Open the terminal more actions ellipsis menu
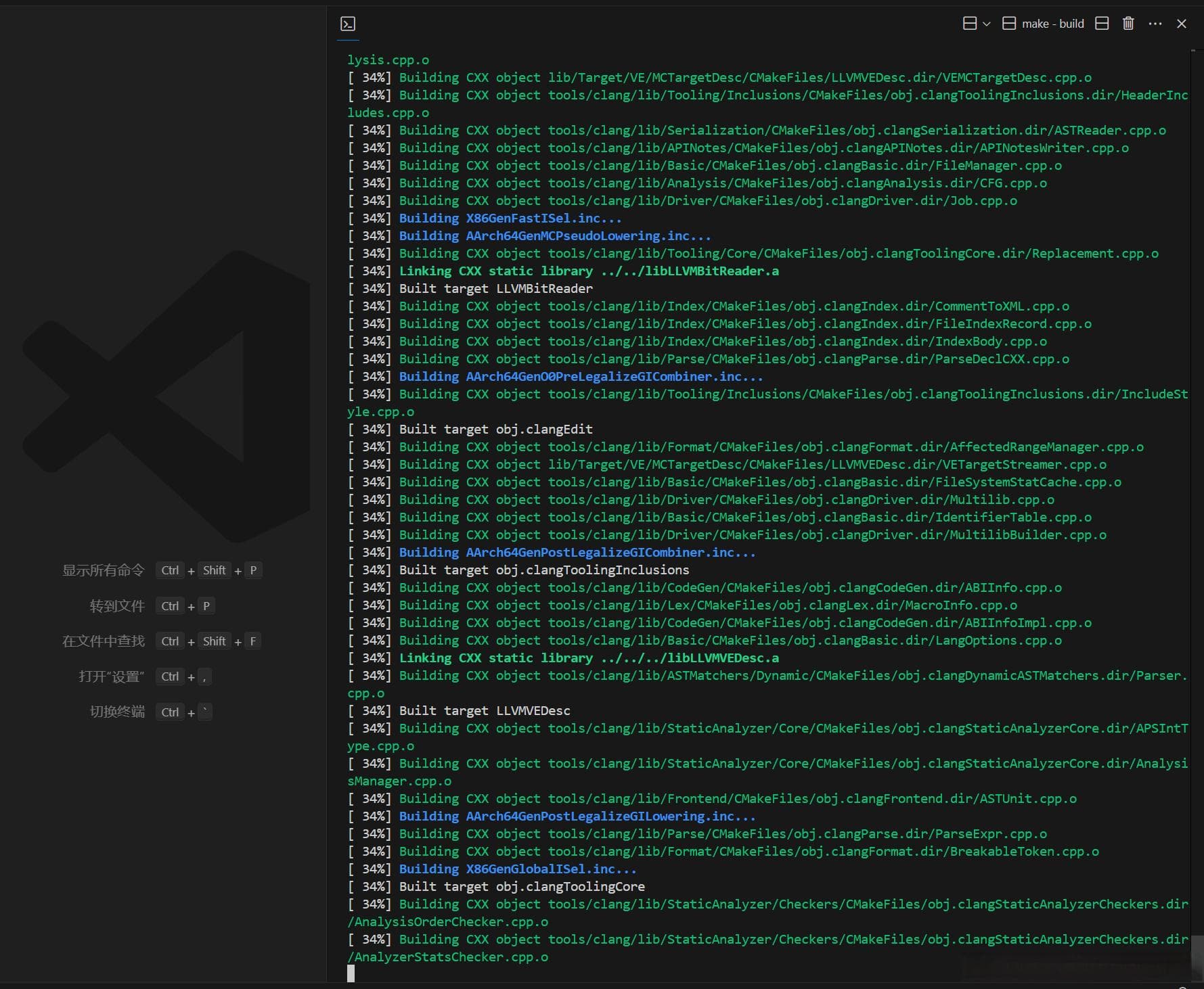 point(1155,24)
